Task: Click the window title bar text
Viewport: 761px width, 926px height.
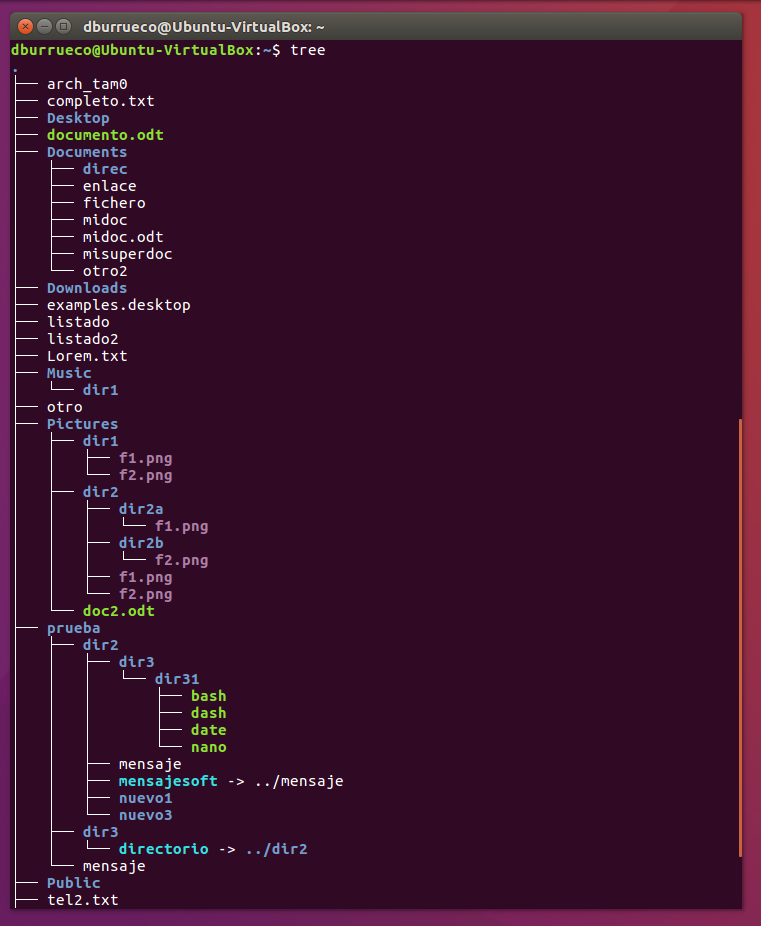Action: (x=204, y=27)
